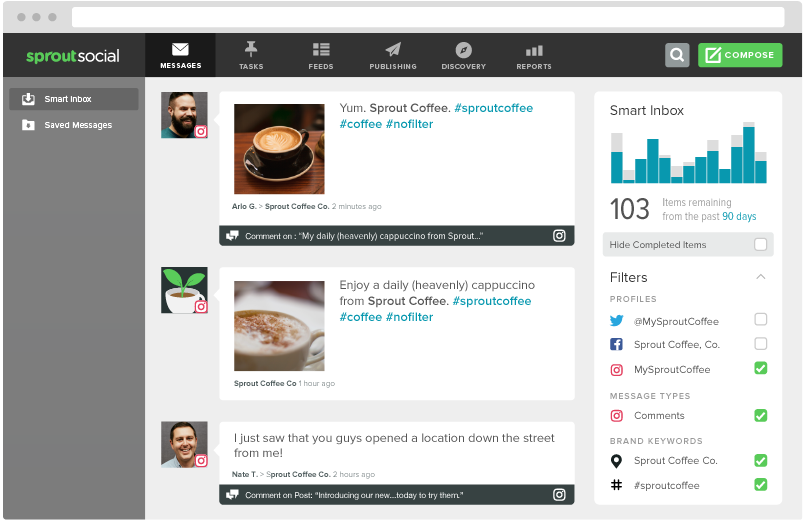
Task: Enable the Hide Completed Items checkbox
Action: click(760, 245)
